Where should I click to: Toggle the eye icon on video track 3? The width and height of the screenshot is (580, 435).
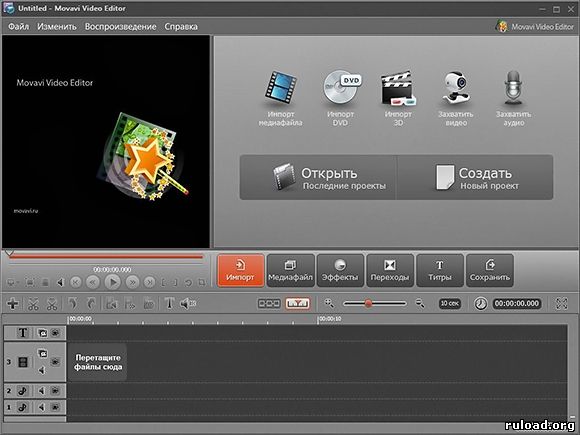coord(55,361)
